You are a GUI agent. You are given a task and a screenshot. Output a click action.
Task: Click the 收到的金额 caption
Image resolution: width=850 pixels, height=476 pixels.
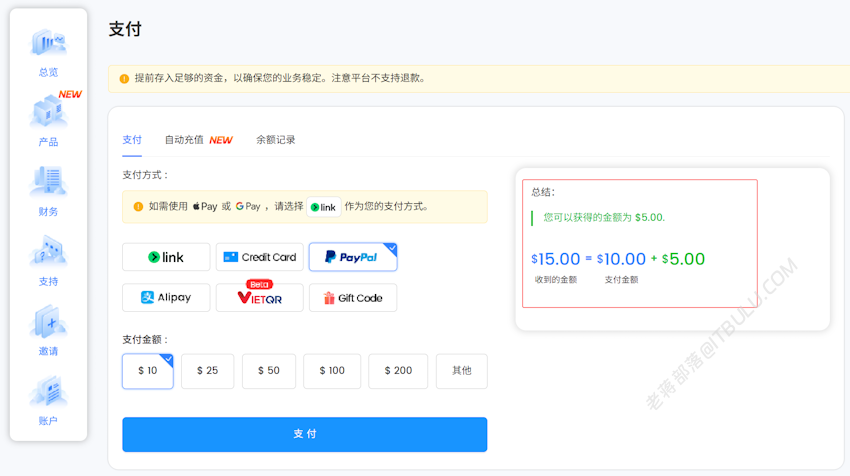[556, 280]
